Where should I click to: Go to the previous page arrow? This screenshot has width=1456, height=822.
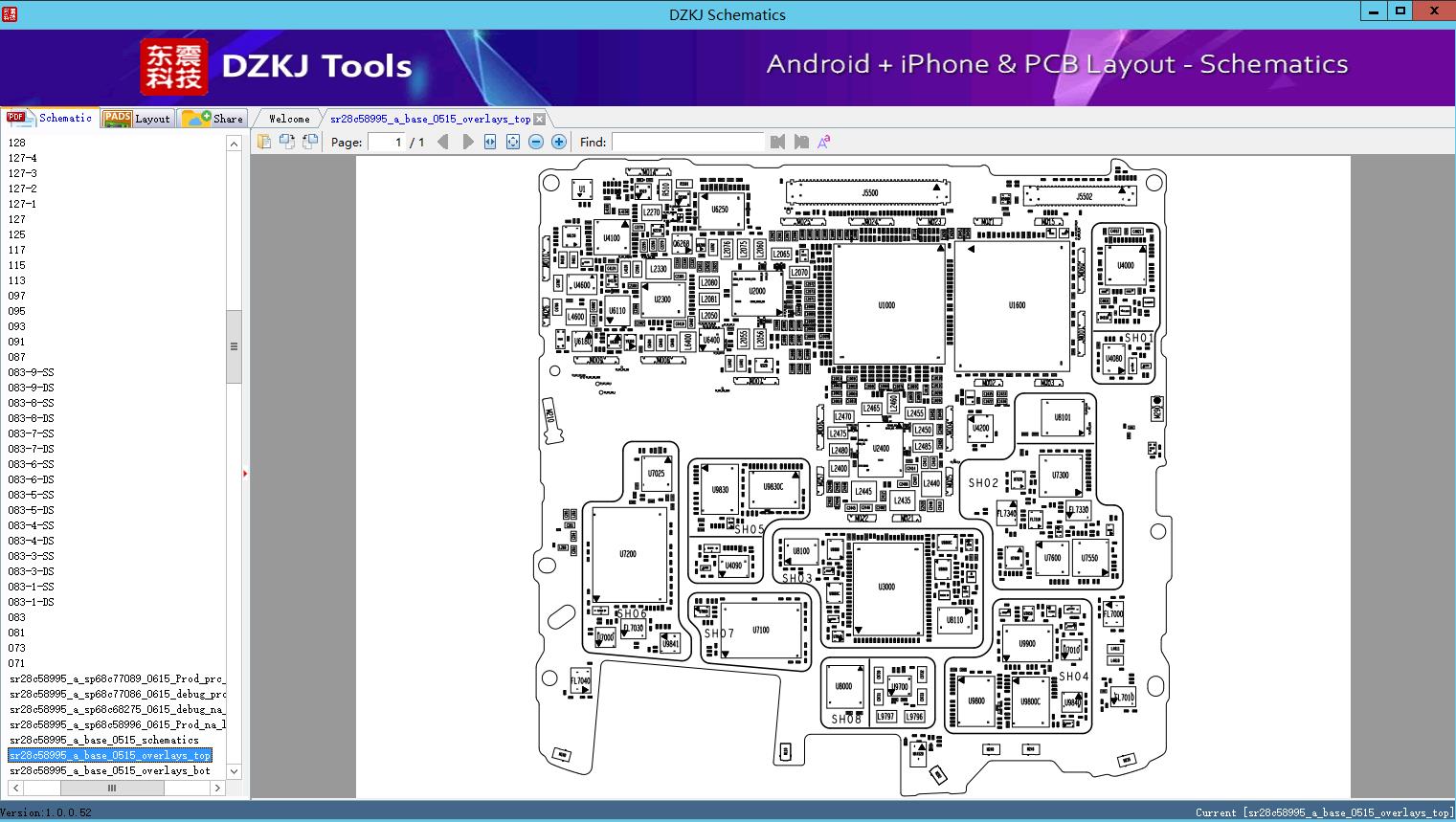442,142
